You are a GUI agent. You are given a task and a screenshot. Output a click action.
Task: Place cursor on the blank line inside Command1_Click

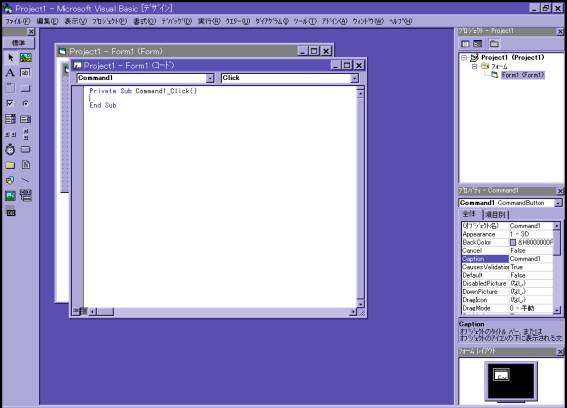pos(221,98)
